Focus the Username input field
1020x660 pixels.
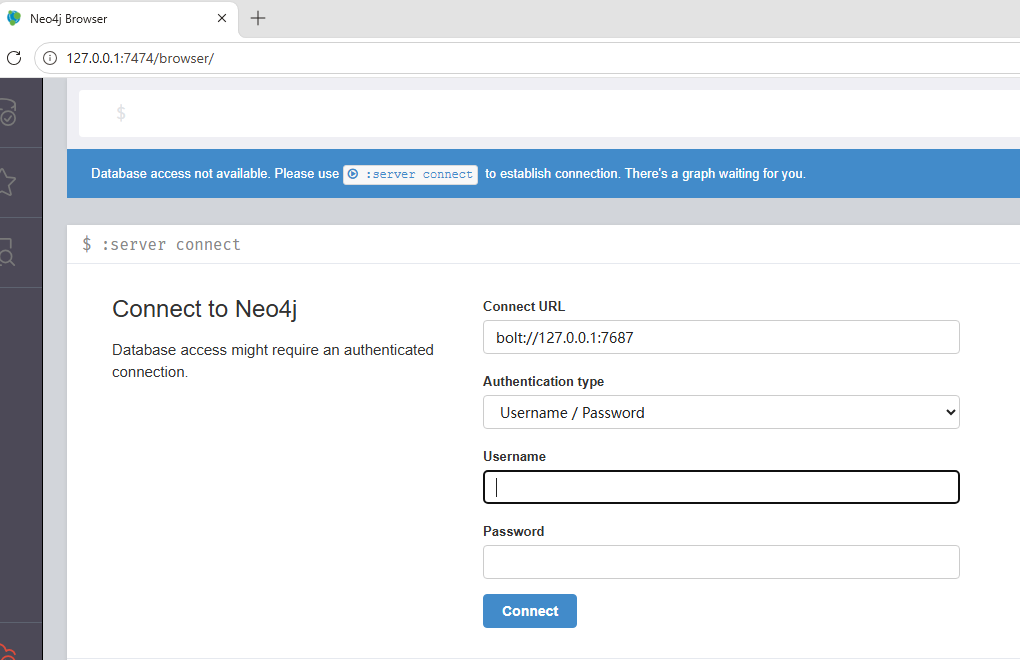point(720,487)
